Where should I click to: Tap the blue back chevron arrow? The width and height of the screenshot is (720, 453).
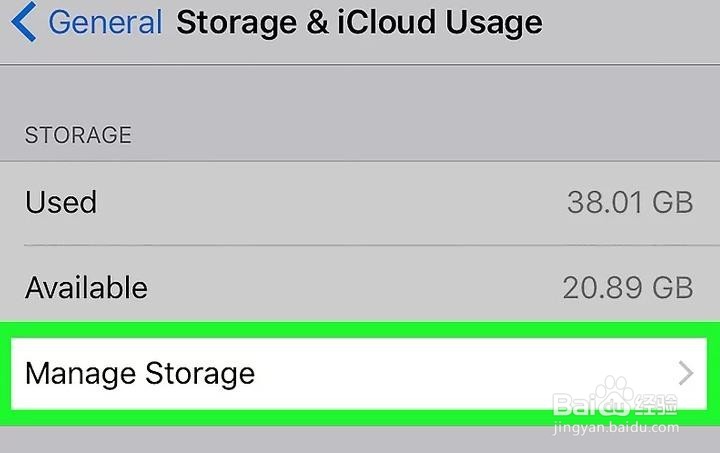click(x=25, y=22)
